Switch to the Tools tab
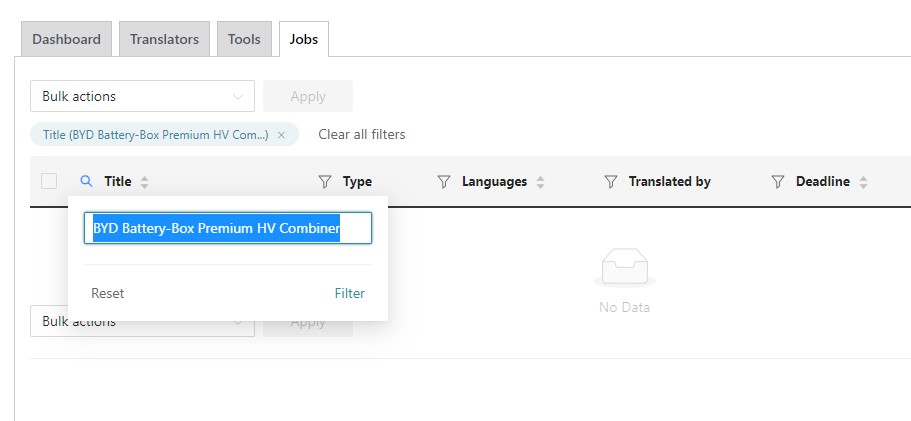The image size is (911, 421). coord(244,39)
